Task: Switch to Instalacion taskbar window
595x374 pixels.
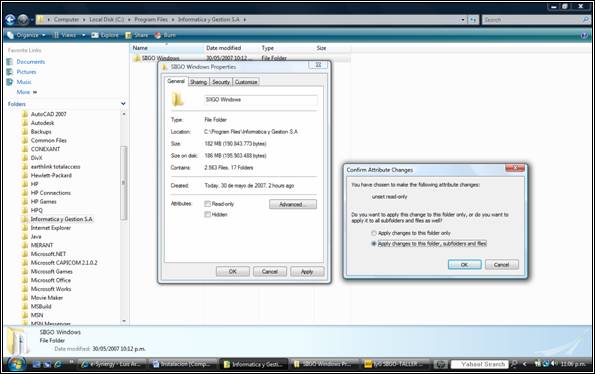Action: coord(182,364)
